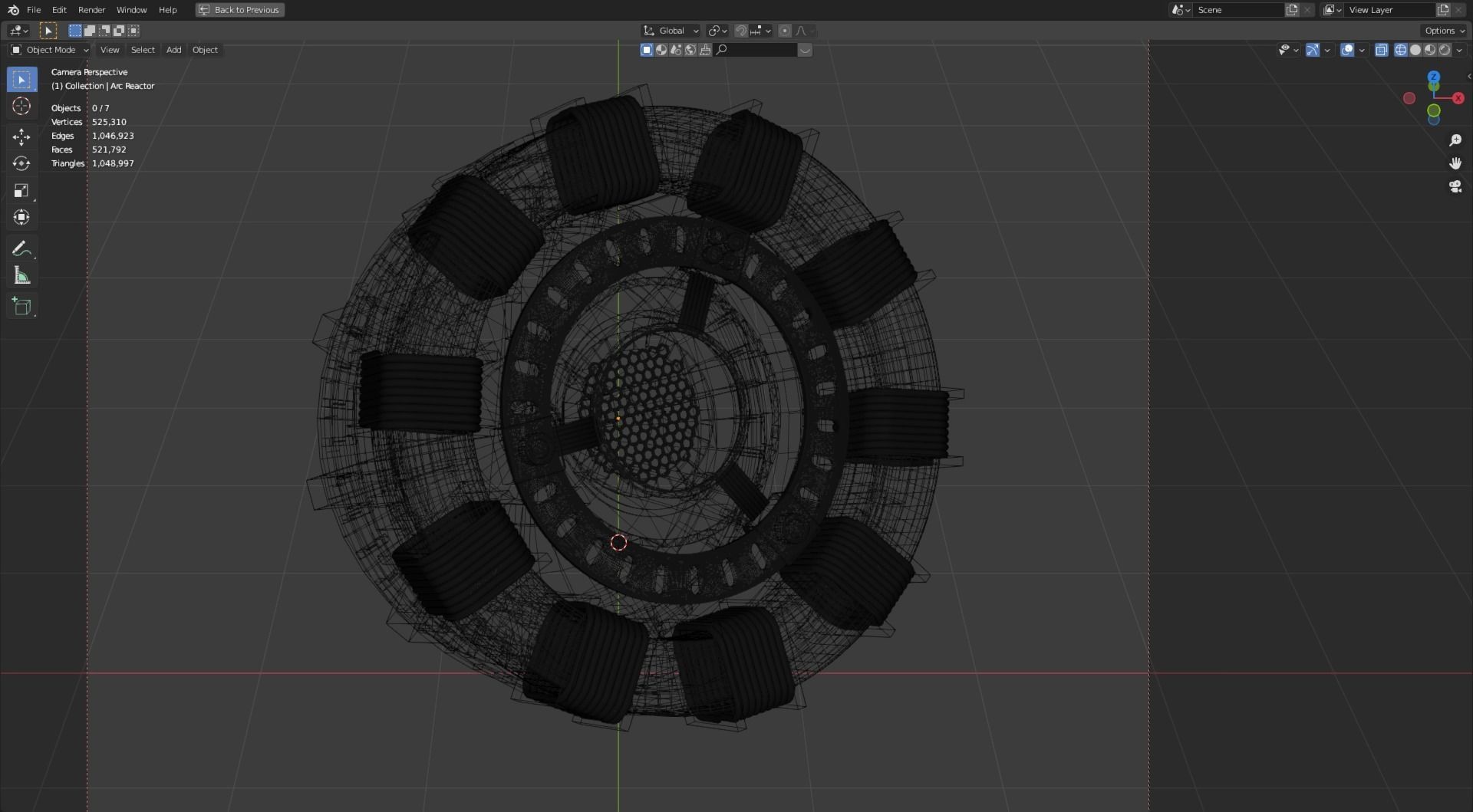Open the Help menu

(x=167, y=10)
